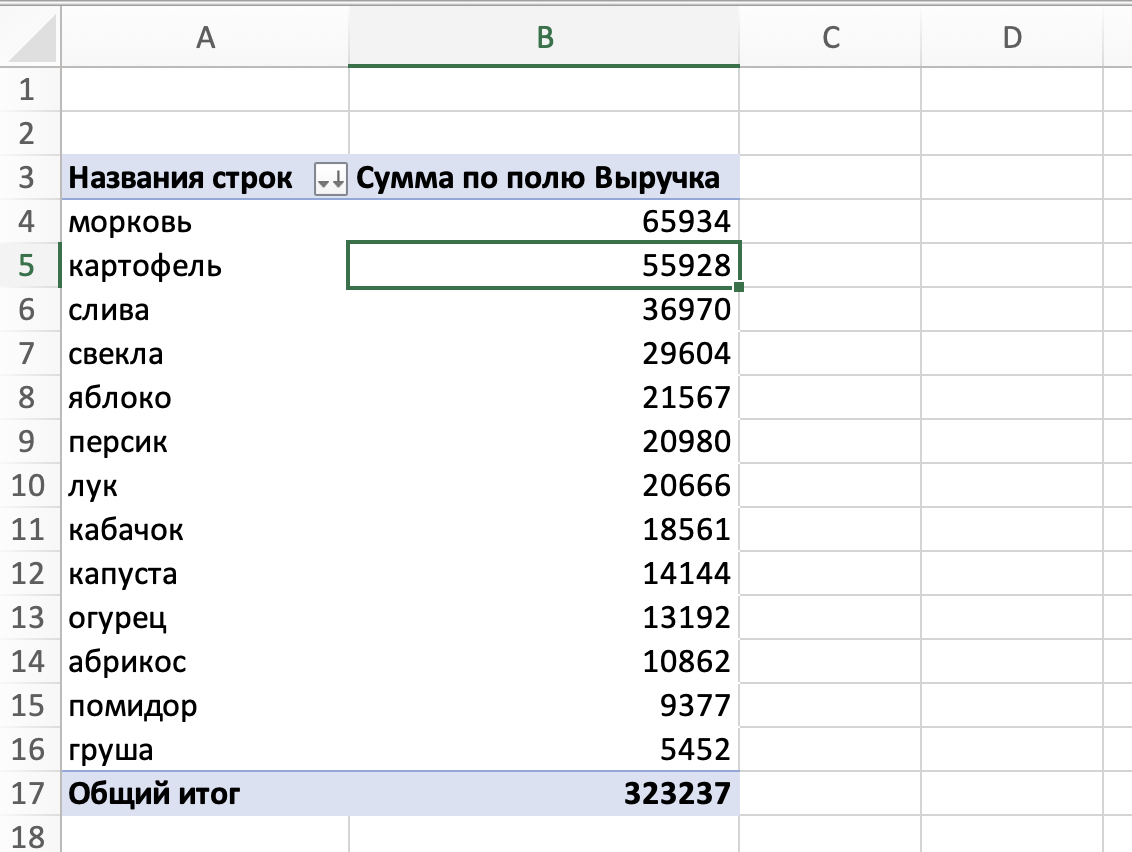Select column header A
This screenshot has width=1132, height=852.
[205, 37]
